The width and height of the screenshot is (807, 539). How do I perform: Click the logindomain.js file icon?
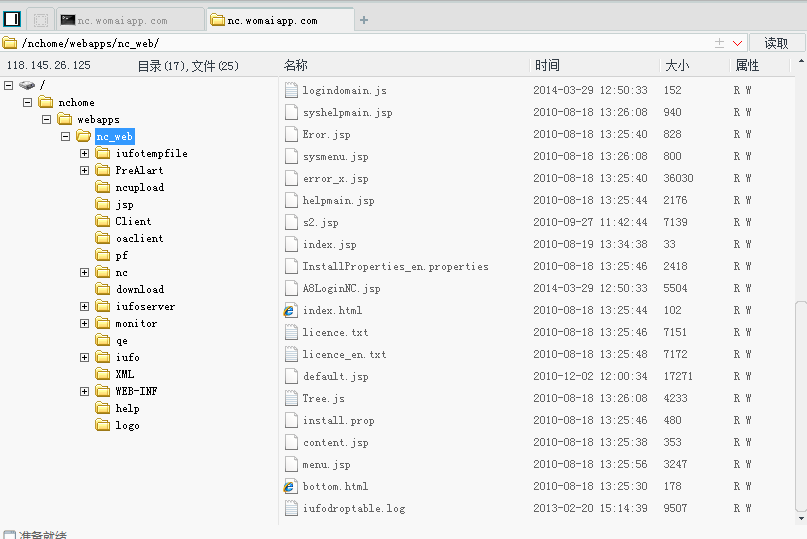(291, 90)
